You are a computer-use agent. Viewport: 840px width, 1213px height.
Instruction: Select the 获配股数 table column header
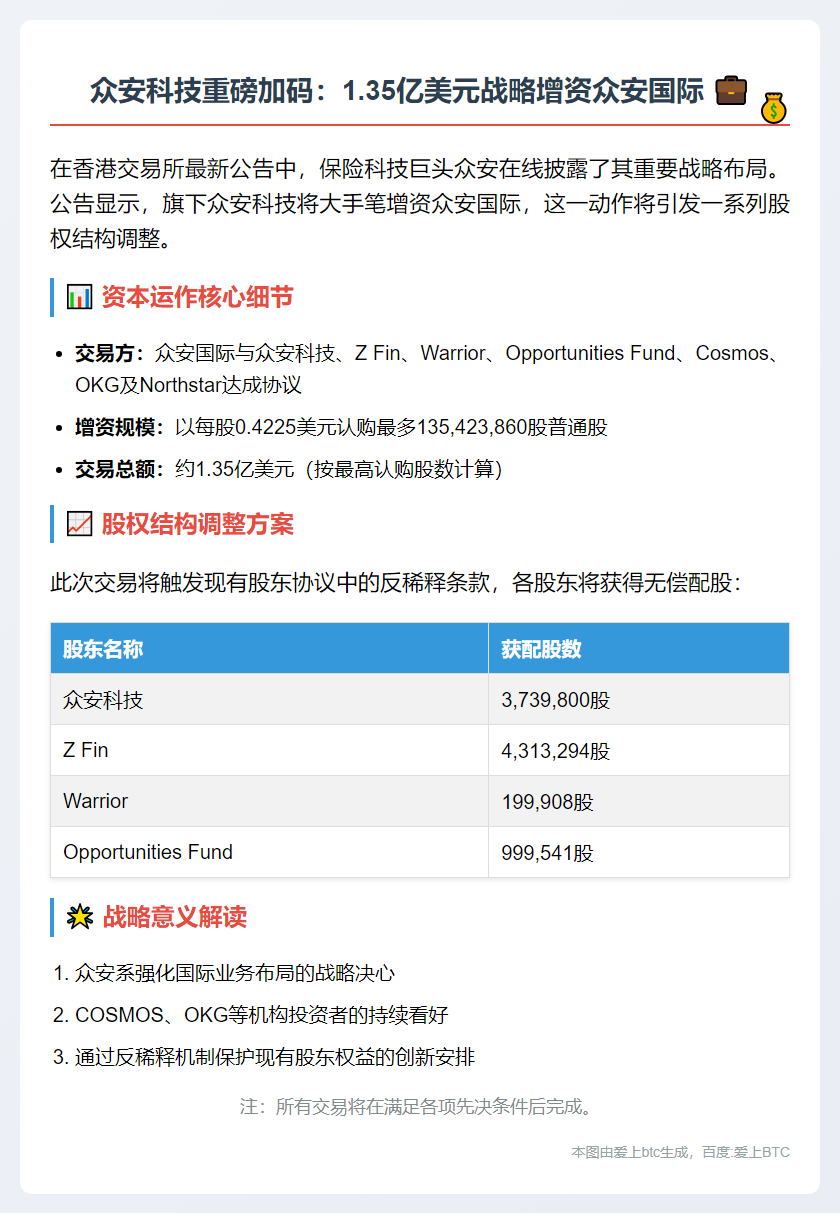pos(541,648)
